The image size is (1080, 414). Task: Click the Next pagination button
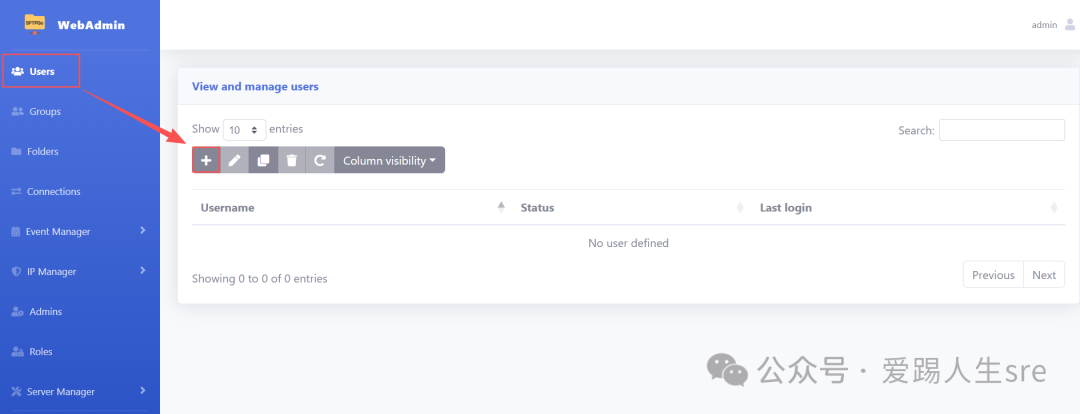point(1043,275)
